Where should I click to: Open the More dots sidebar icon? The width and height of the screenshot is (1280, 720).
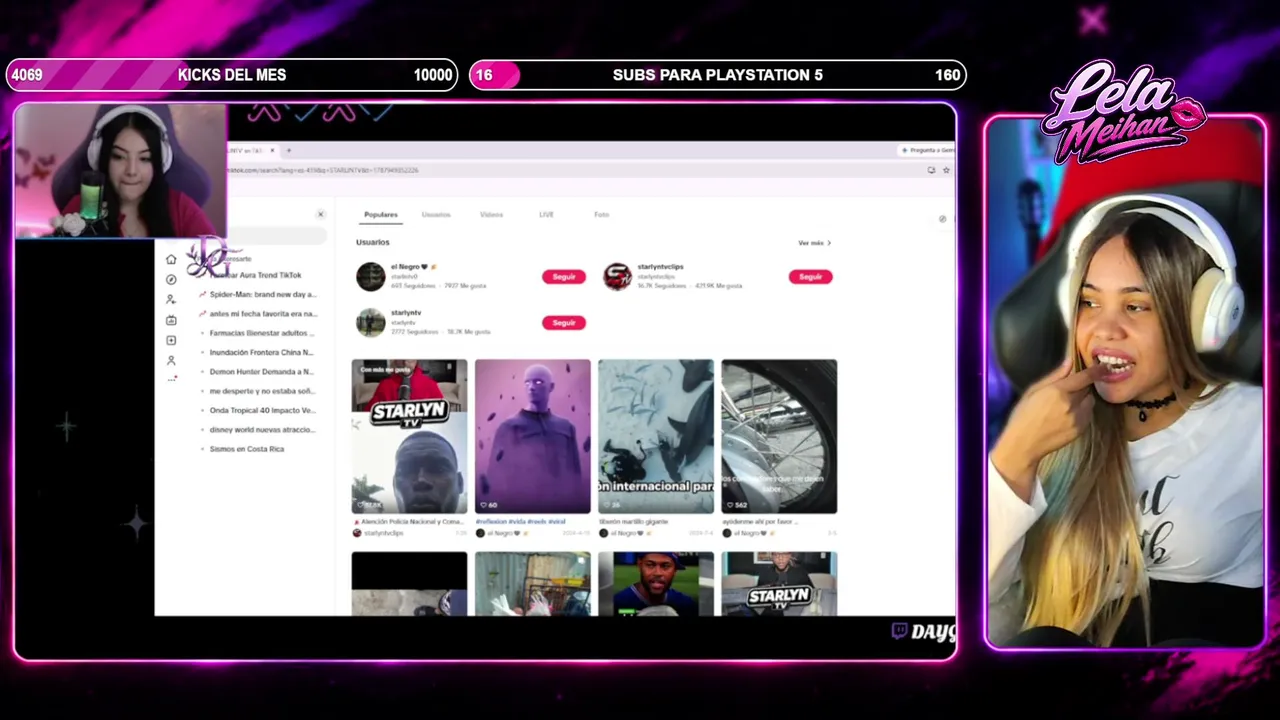[171, 378]
